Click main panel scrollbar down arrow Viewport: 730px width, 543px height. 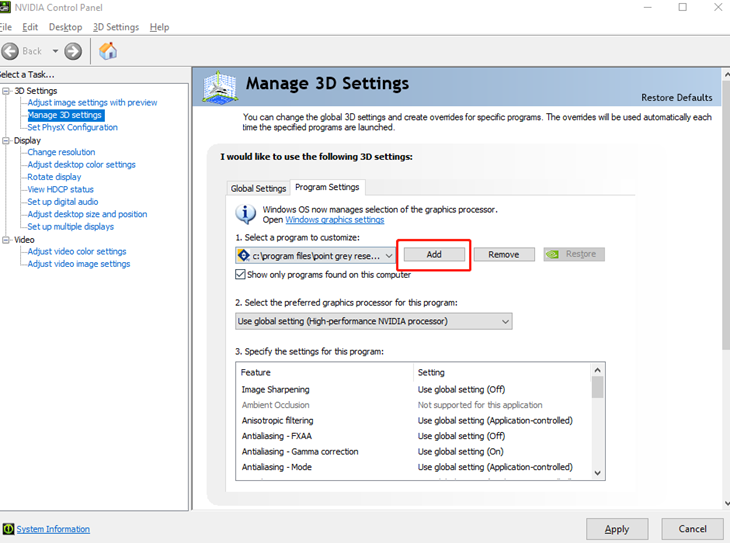click(x=726, y=503)
